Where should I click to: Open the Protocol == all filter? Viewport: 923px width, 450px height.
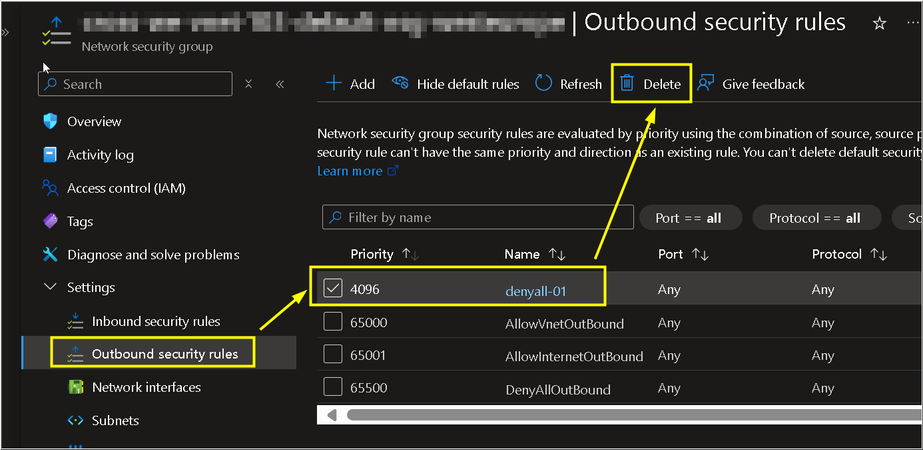click(816, 218)
